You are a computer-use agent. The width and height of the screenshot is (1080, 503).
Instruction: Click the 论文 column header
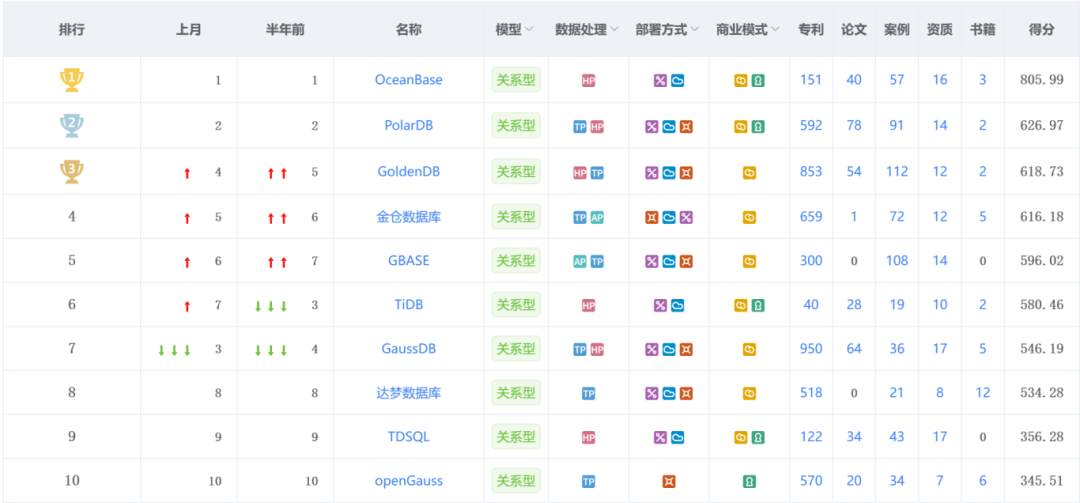tap(854, 30)
